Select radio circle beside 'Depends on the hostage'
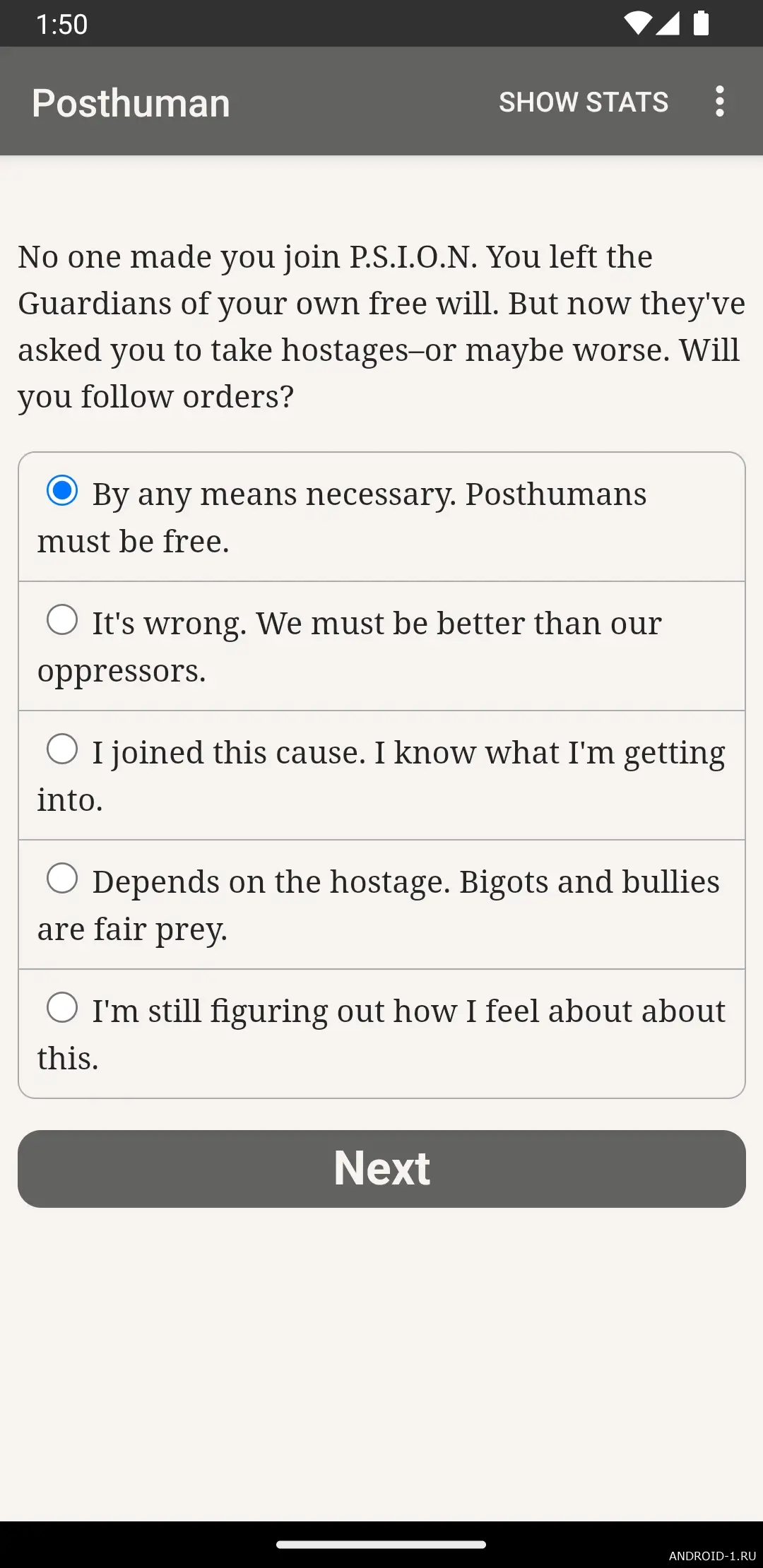 (x=62, y=878)
